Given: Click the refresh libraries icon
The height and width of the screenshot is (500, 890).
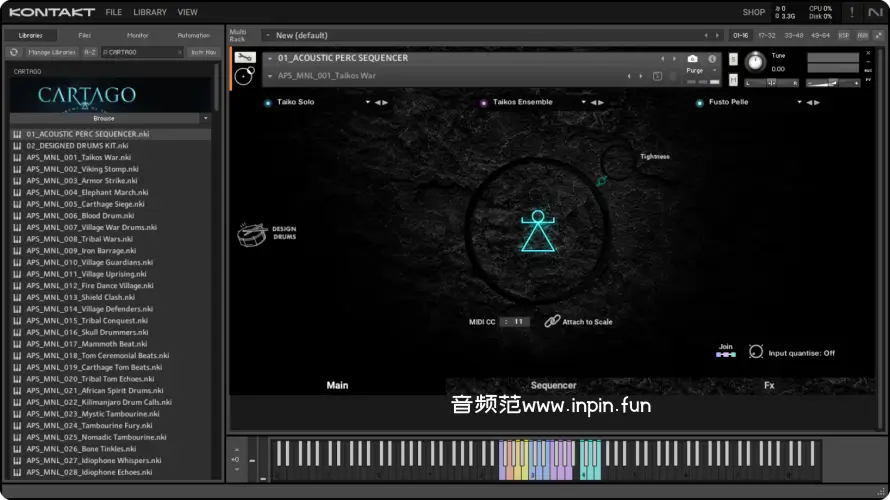Looking at the screenshot, I should (x=15, y=51).
